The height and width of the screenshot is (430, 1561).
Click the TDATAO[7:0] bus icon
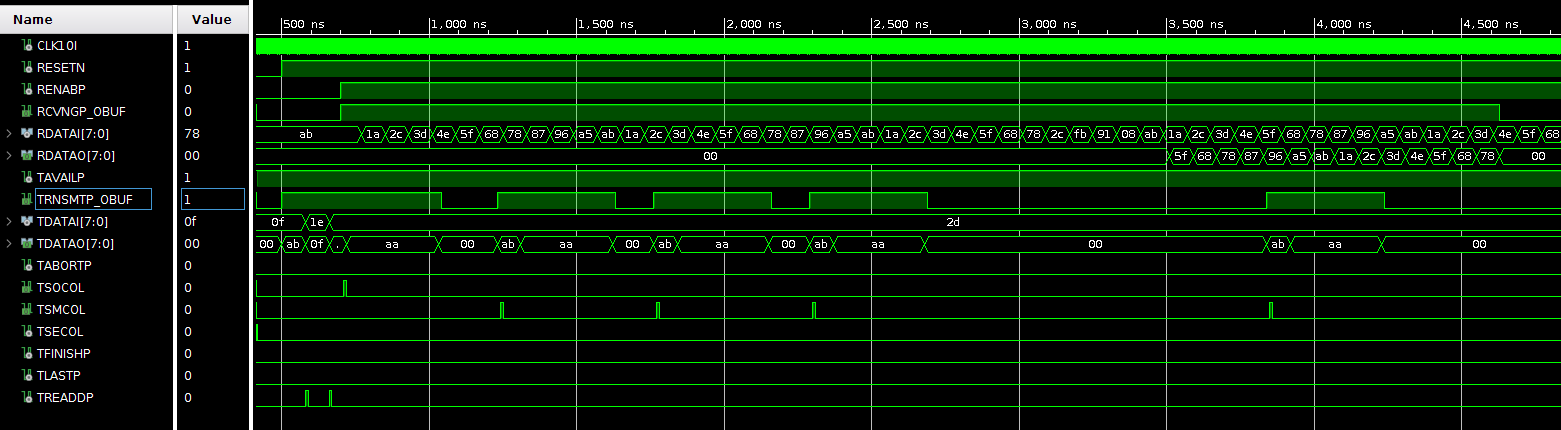tap(27, 244)
